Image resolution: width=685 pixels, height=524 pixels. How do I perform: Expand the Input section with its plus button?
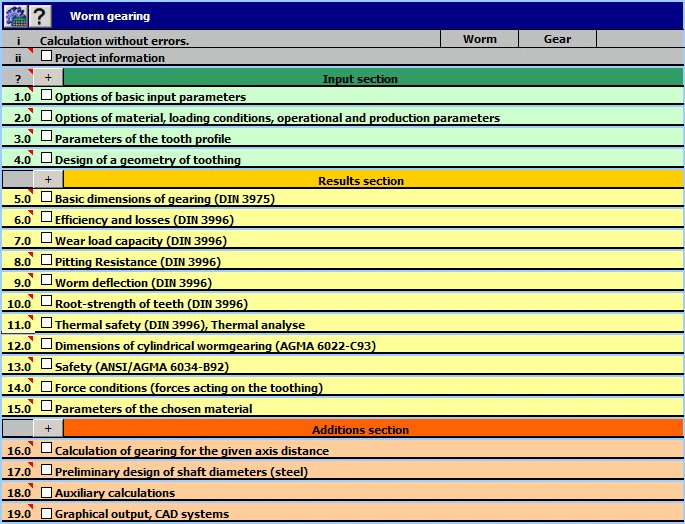[x=48, y=78]
